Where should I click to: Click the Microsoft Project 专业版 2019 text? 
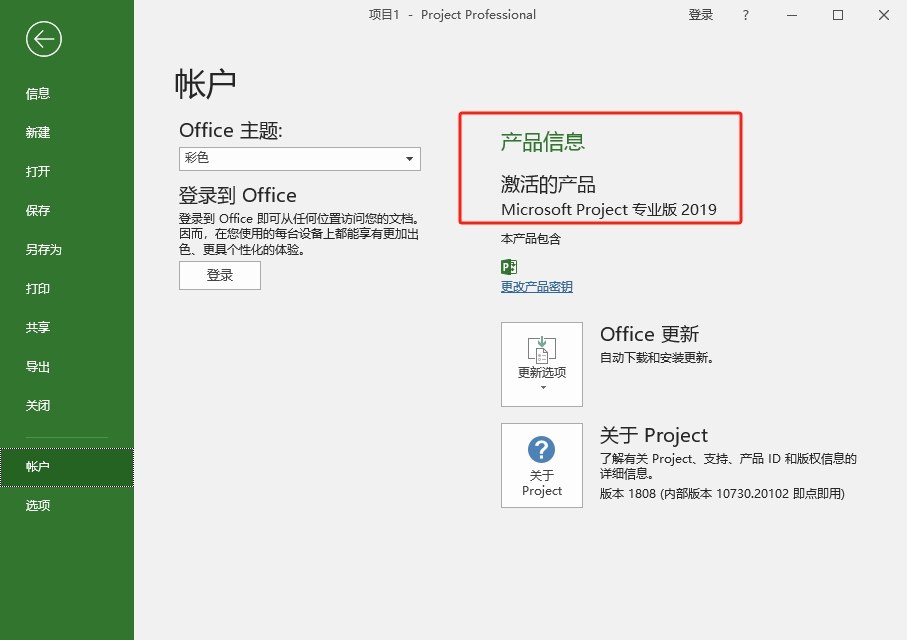(x=609, y=209)
